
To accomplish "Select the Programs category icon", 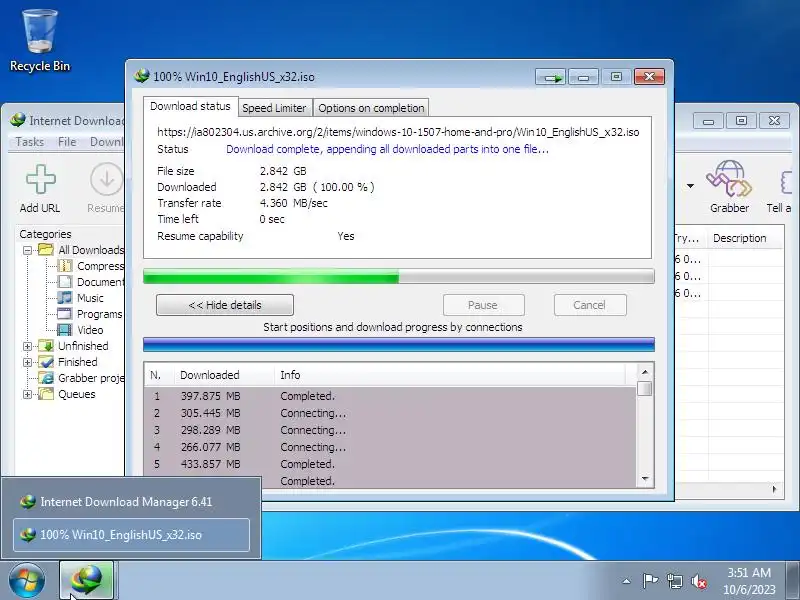I will 65,314.
